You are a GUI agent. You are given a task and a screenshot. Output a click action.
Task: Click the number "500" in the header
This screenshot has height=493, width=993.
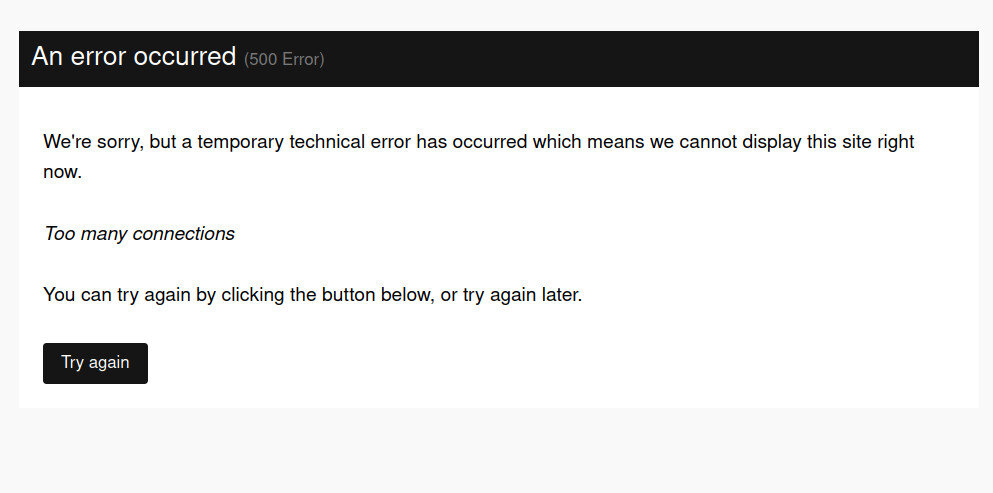click(x=264, y=60)
